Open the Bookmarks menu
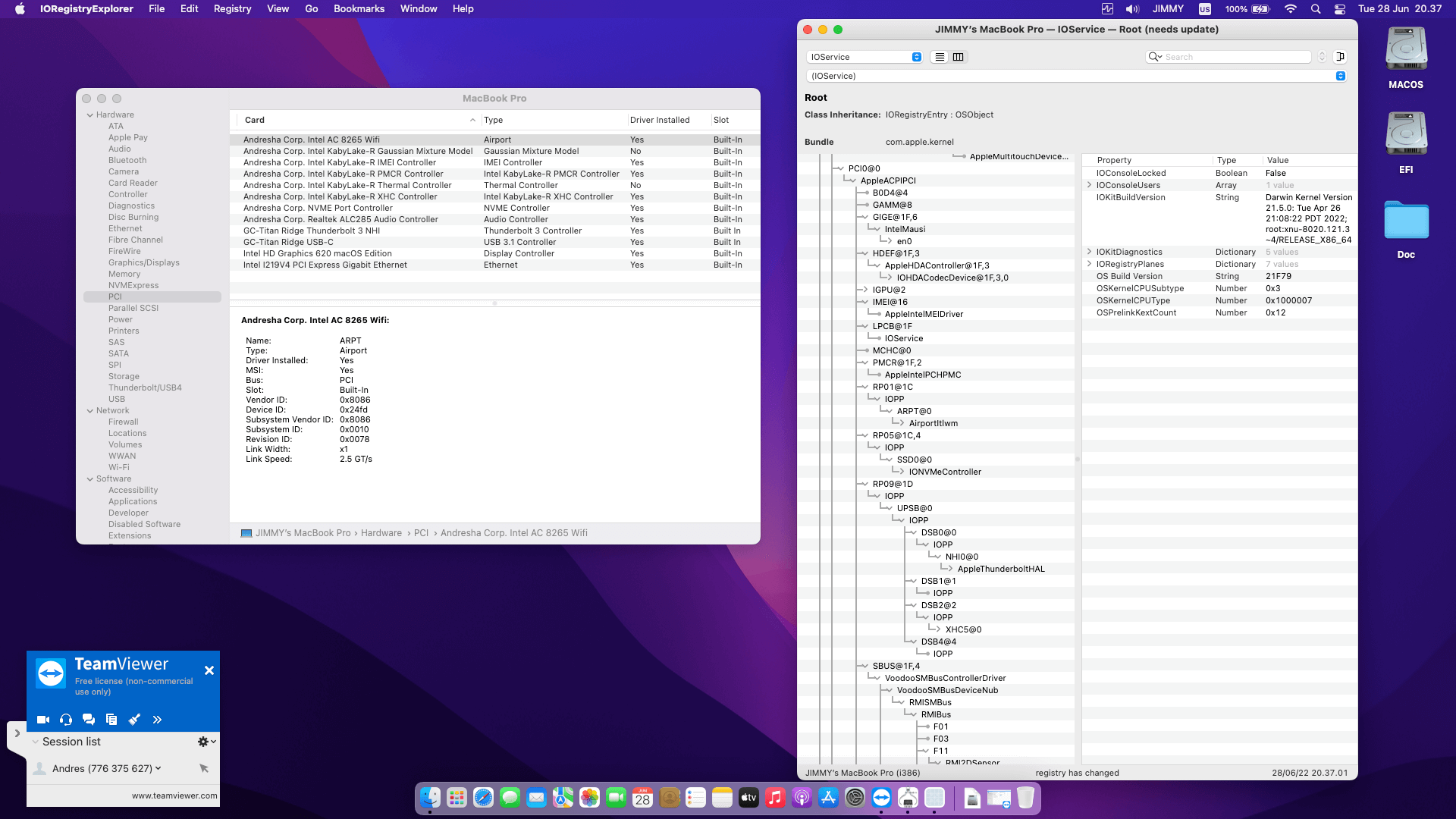This screenshot has width=1456, height=819. (359, 9)
